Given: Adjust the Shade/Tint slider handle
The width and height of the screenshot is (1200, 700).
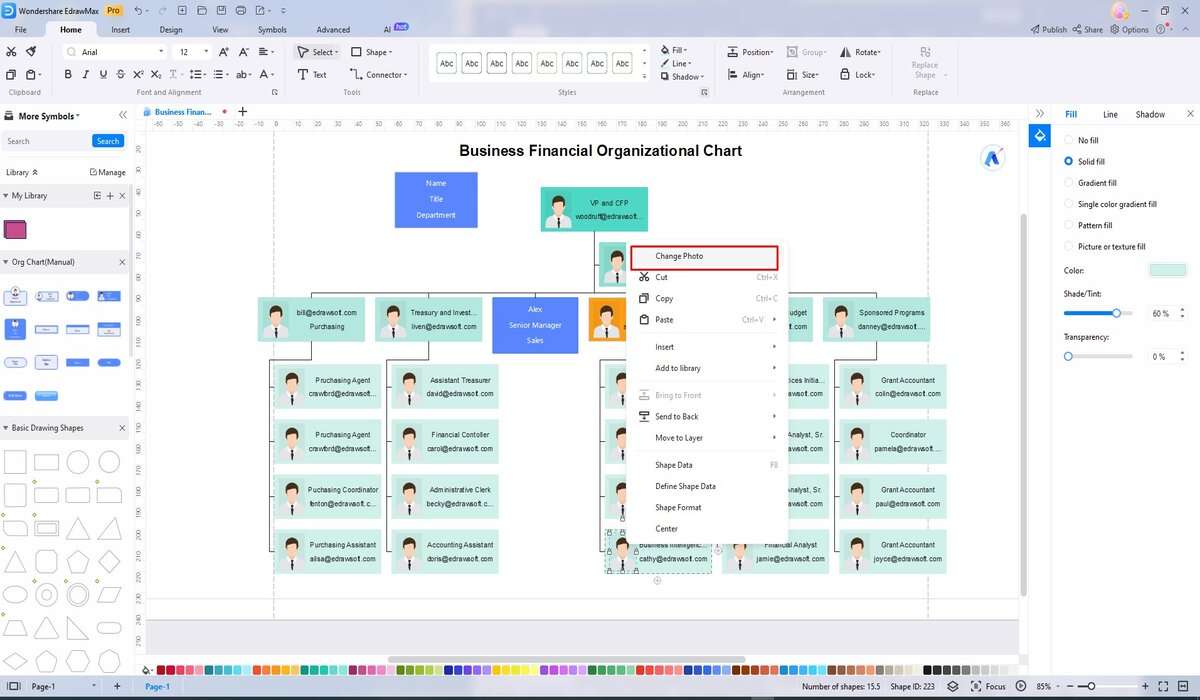Looking at the screenshot, I should [x=1116, y=313].
